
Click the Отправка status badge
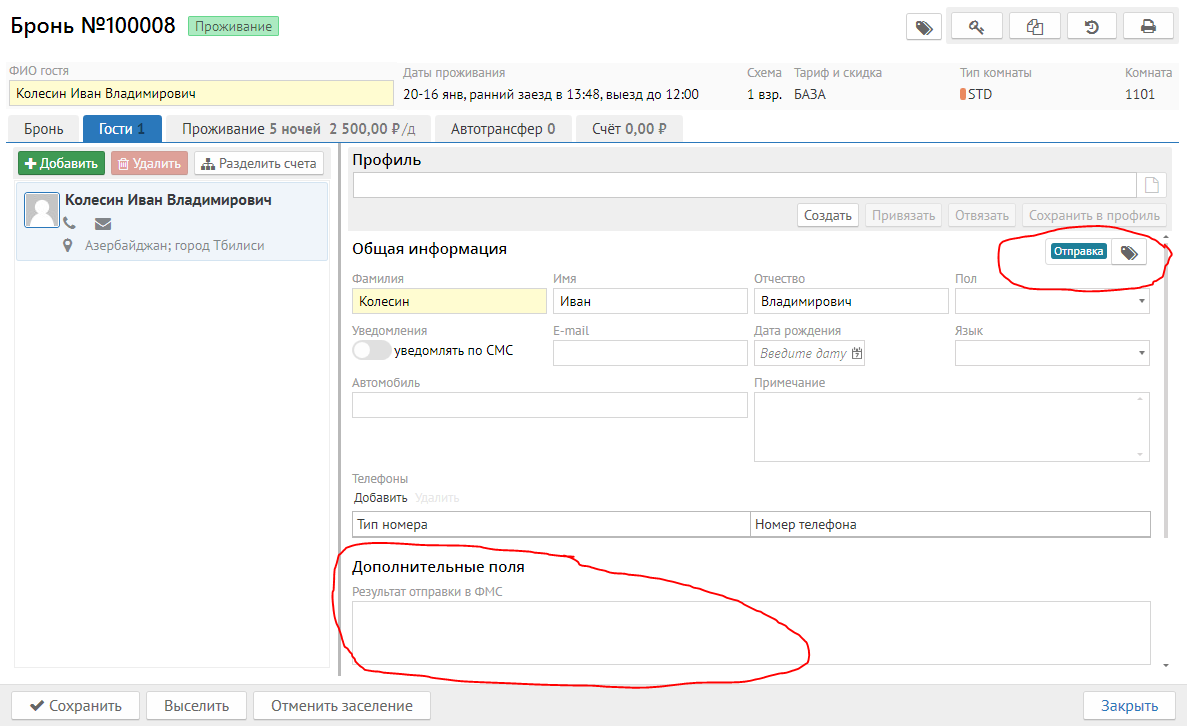pyautogui.click(x=1079, y=252)
